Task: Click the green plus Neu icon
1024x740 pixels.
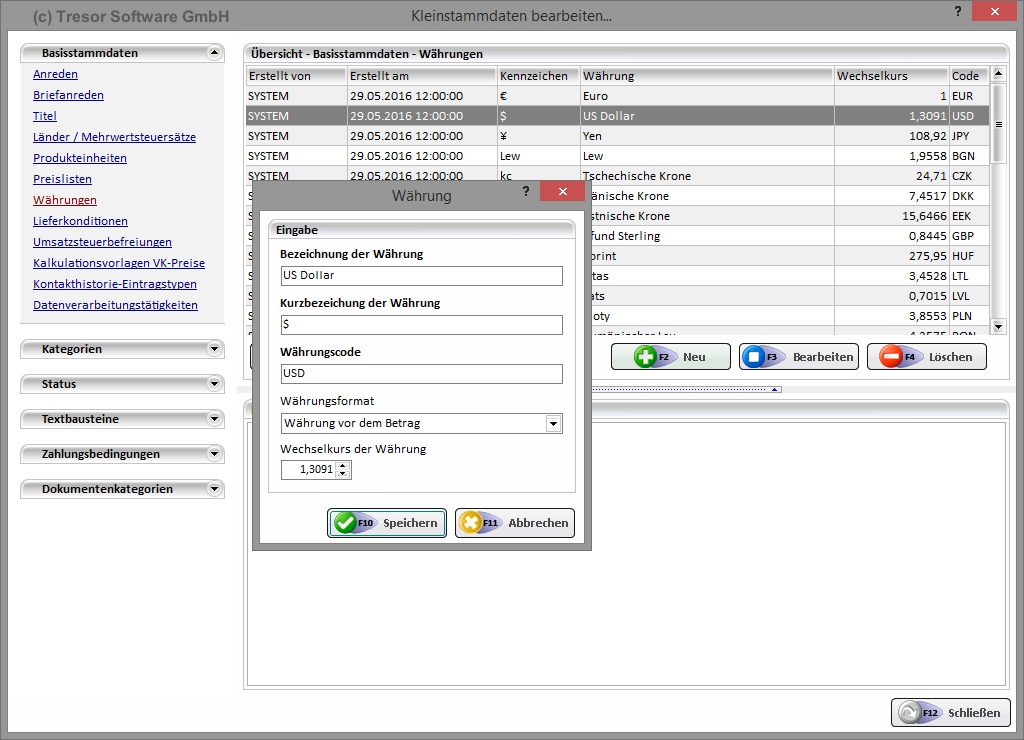Action: [x=647, y=357]
